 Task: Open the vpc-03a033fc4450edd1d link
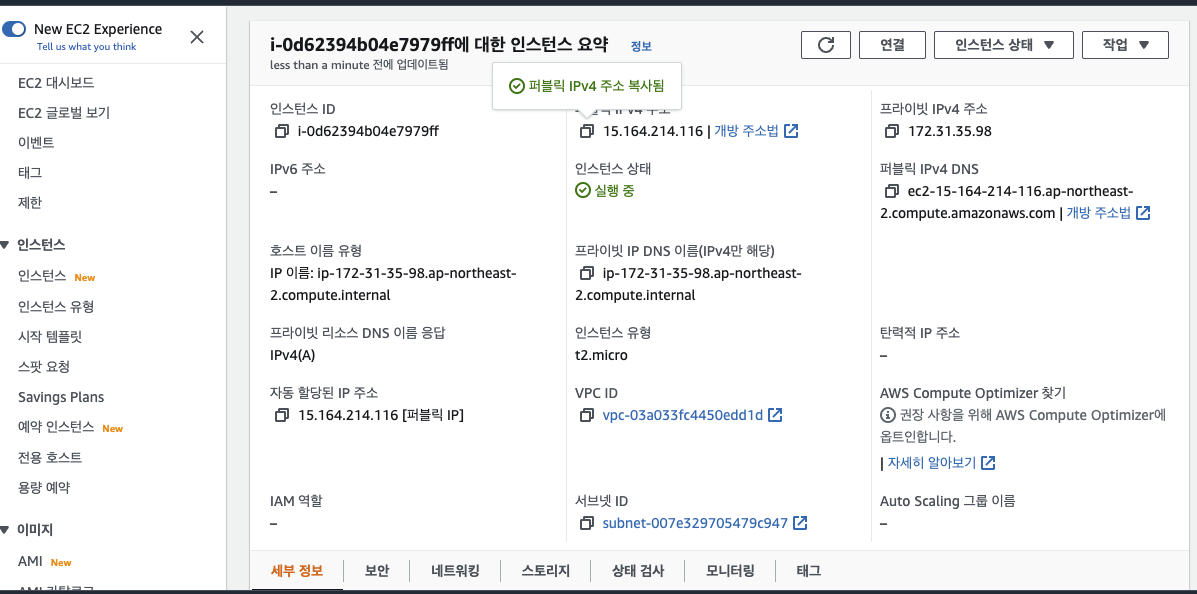pyautogui.click(x=682, y=416)
